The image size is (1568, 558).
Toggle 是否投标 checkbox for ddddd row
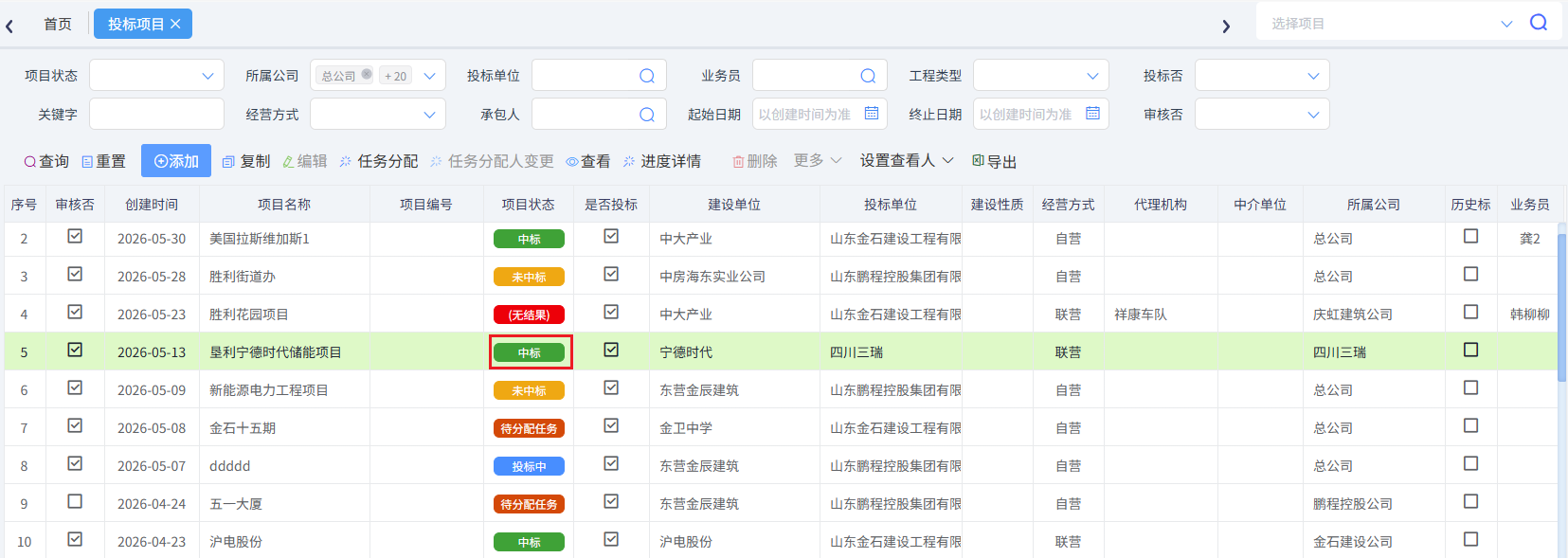click(x=611, y=464)
